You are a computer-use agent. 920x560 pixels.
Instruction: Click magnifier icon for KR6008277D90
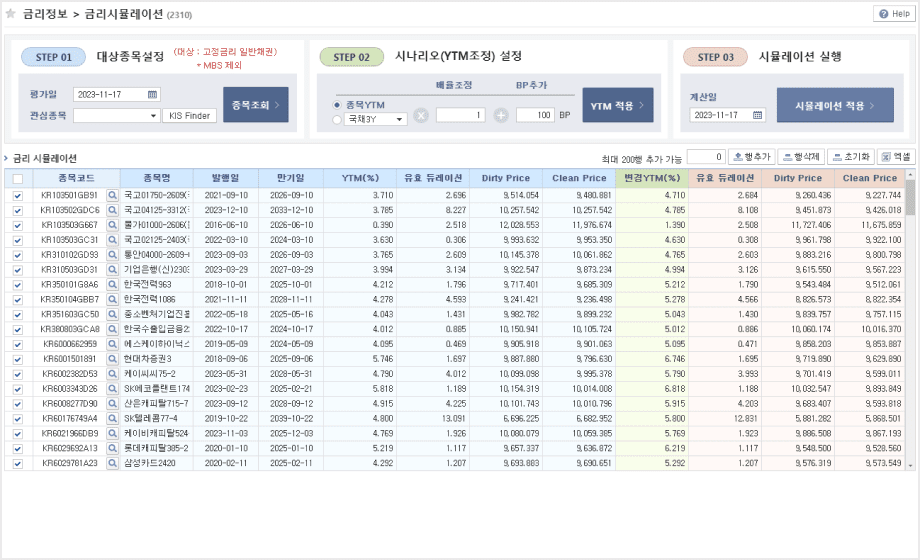tap(112, 403)
